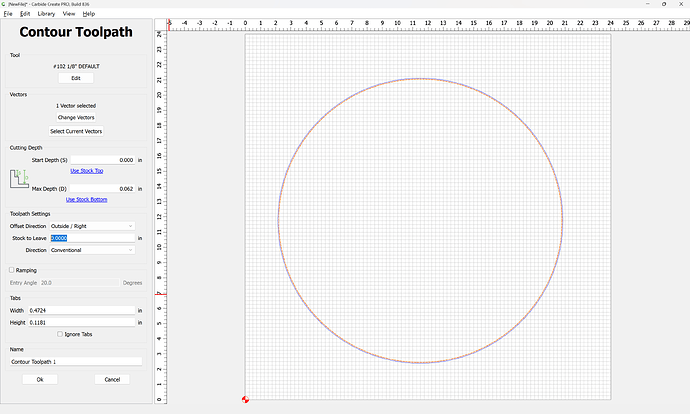690x414 pixels.
Task: Enable the Ramping checkbox
Action: [12, 270]
